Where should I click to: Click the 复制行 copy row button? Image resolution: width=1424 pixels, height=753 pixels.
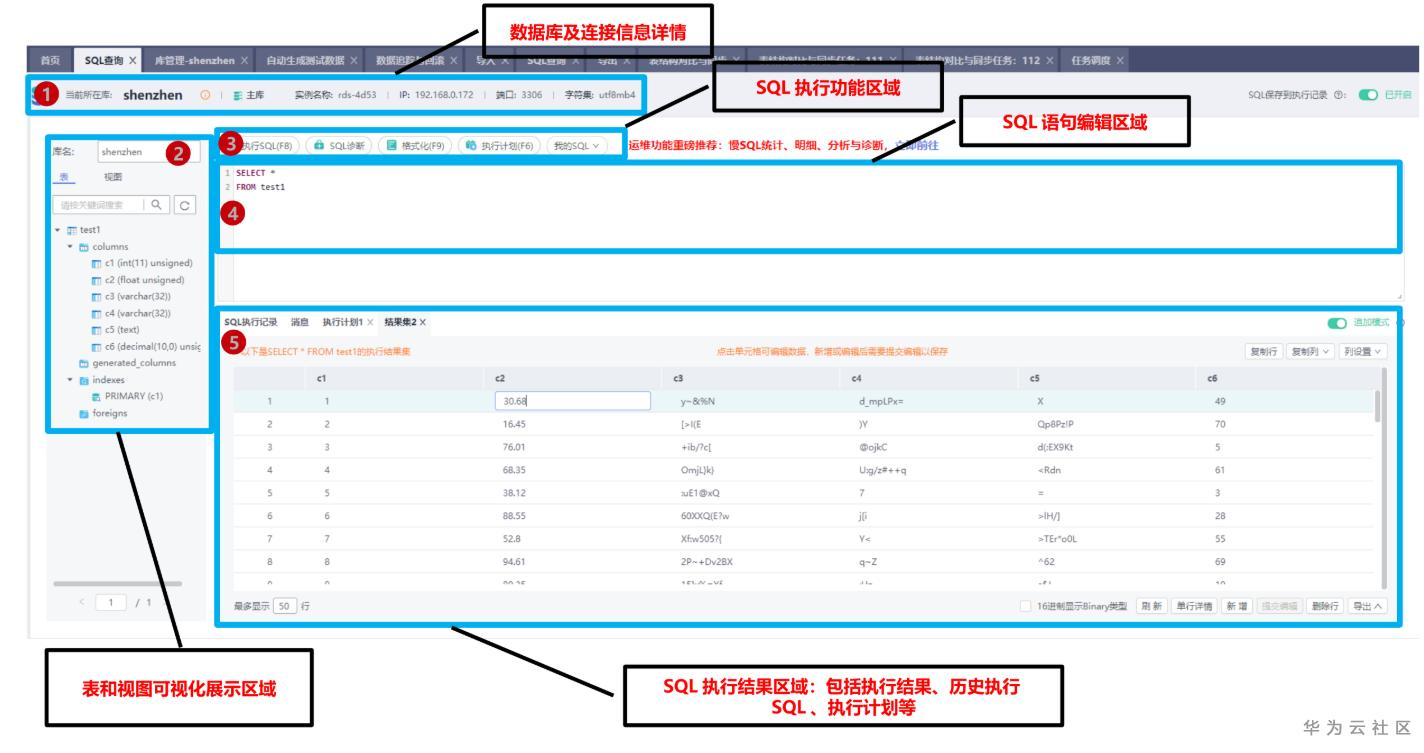(1264, 351)
